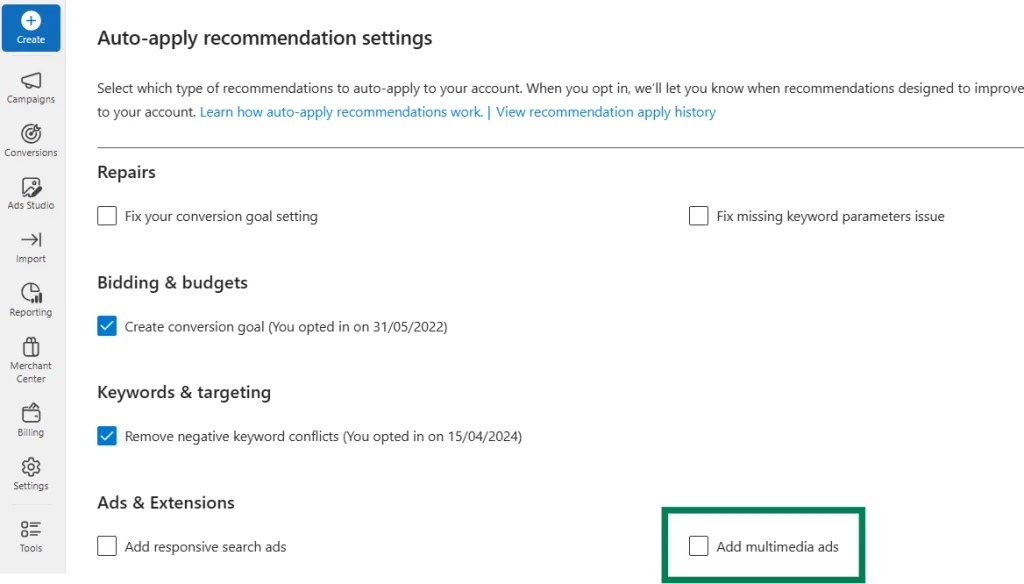Click the Add multimedia ads label text
The width and height of the screenshot is (1024, 584).
[x=777, y=547]
